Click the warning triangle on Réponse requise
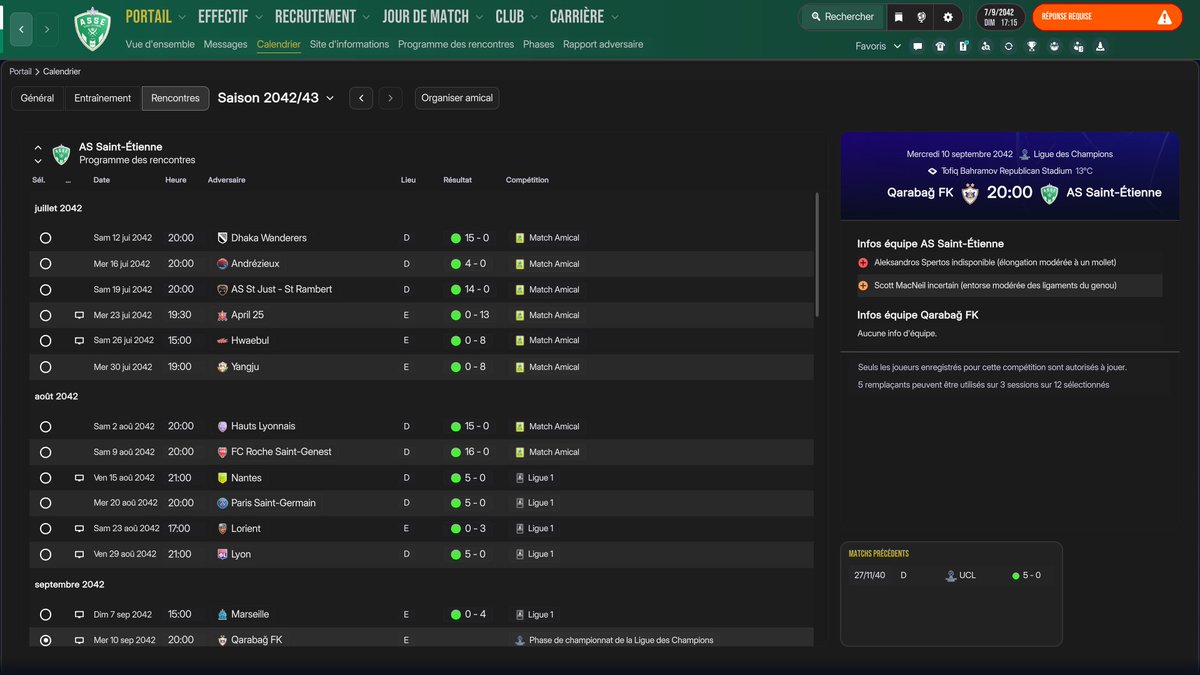This screenshot has height=675, width=1200. click(x=1164, y=17)
